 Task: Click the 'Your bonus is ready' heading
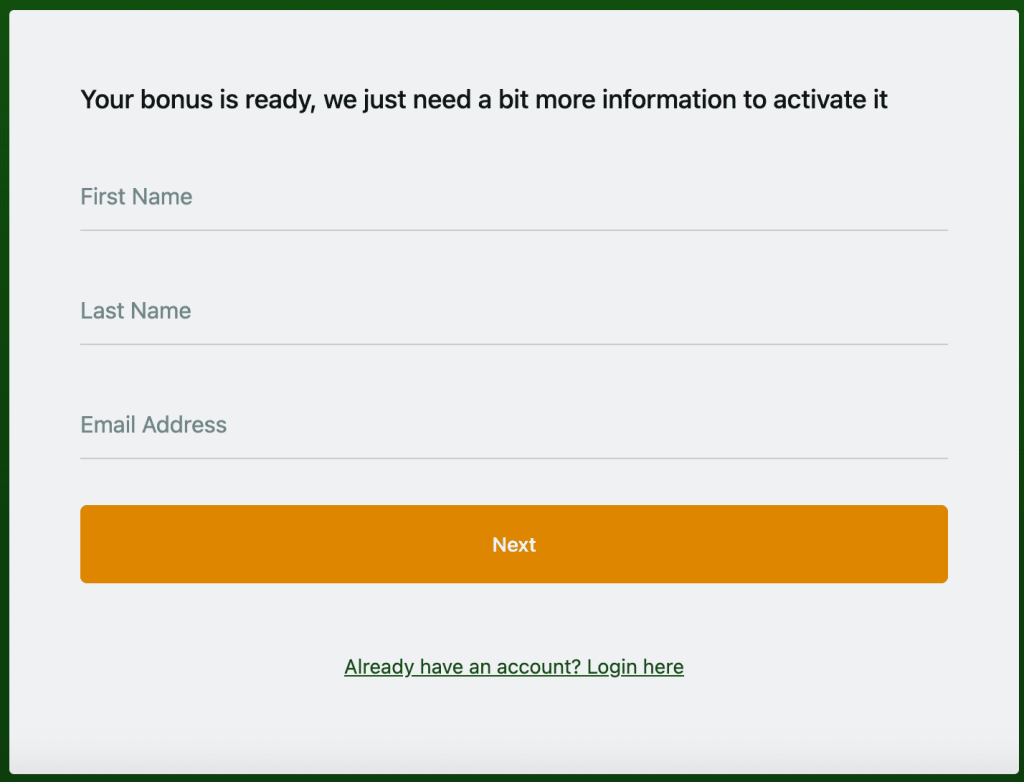(x=483, y=100)
